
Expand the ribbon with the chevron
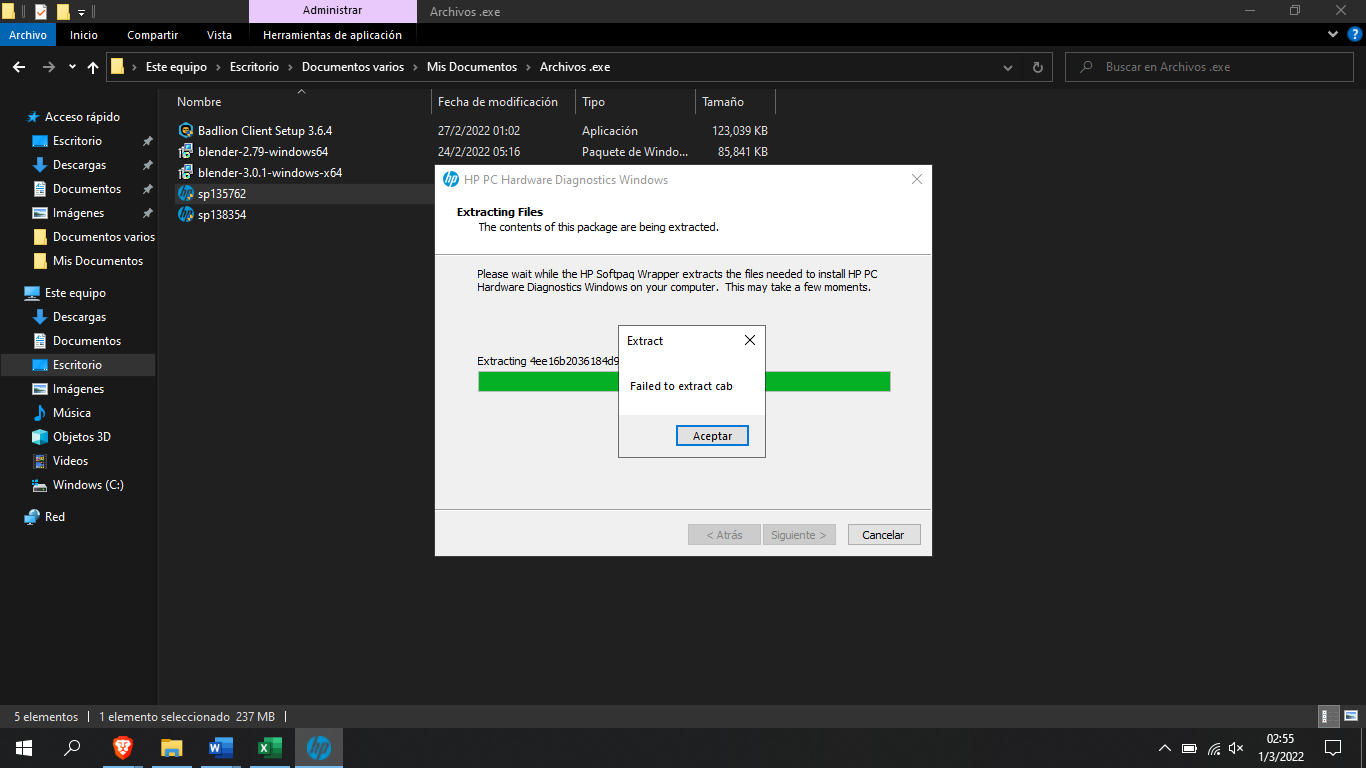pyautogui.click(x=1332, y=34)
